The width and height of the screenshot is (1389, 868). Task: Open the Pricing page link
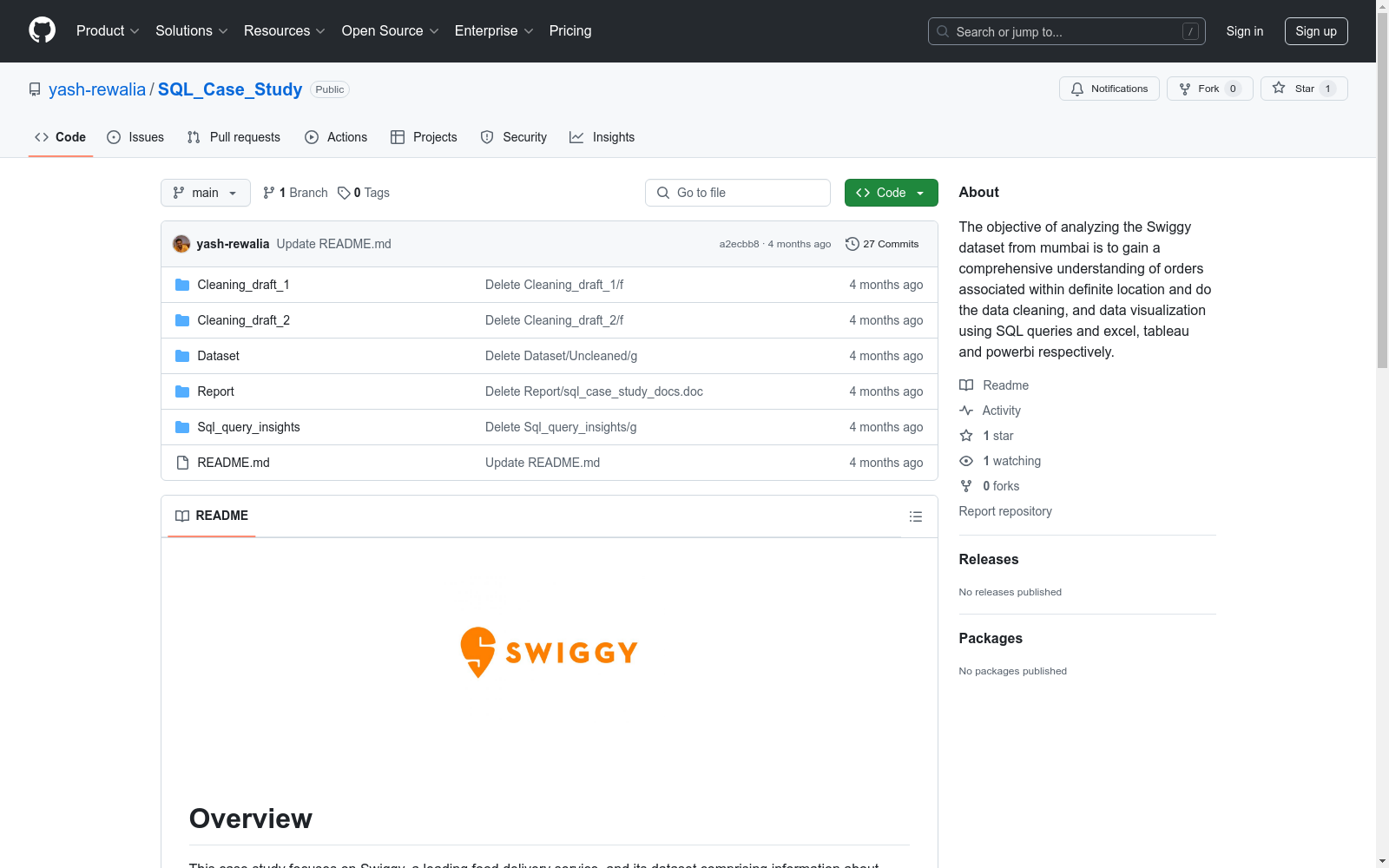(570, 31)
